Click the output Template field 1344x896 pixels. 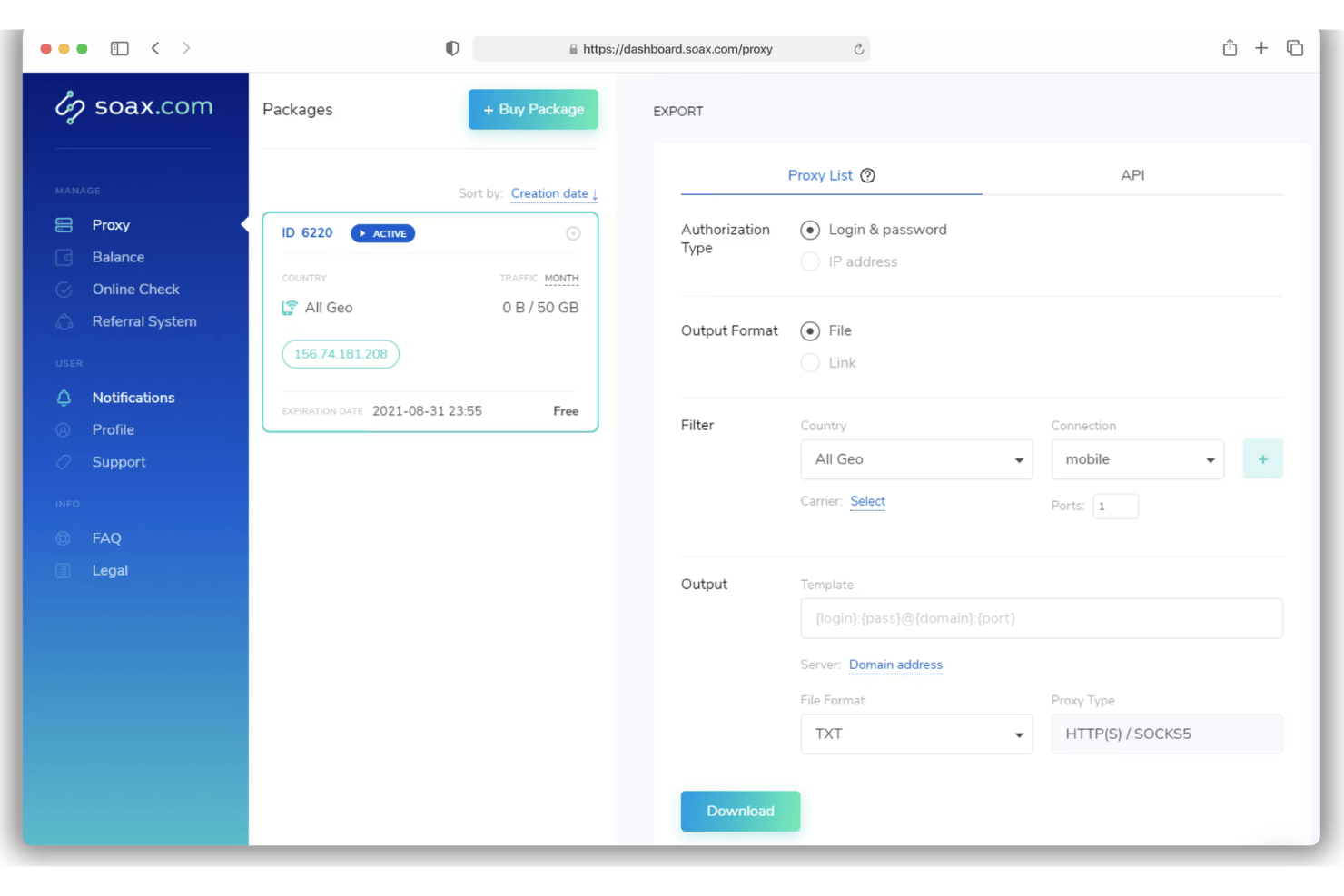(1042, 618)
